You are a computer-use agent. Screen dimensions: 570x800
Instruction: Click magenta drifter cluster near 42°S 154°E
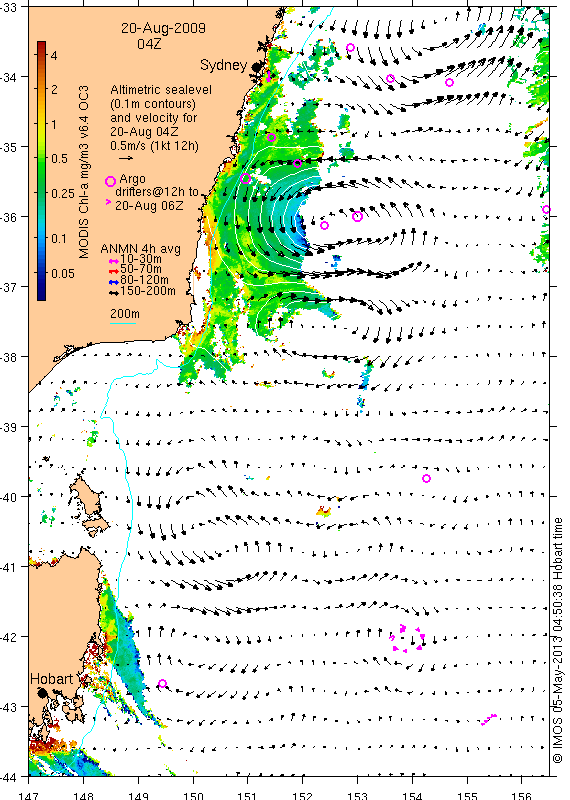[407, 638]
